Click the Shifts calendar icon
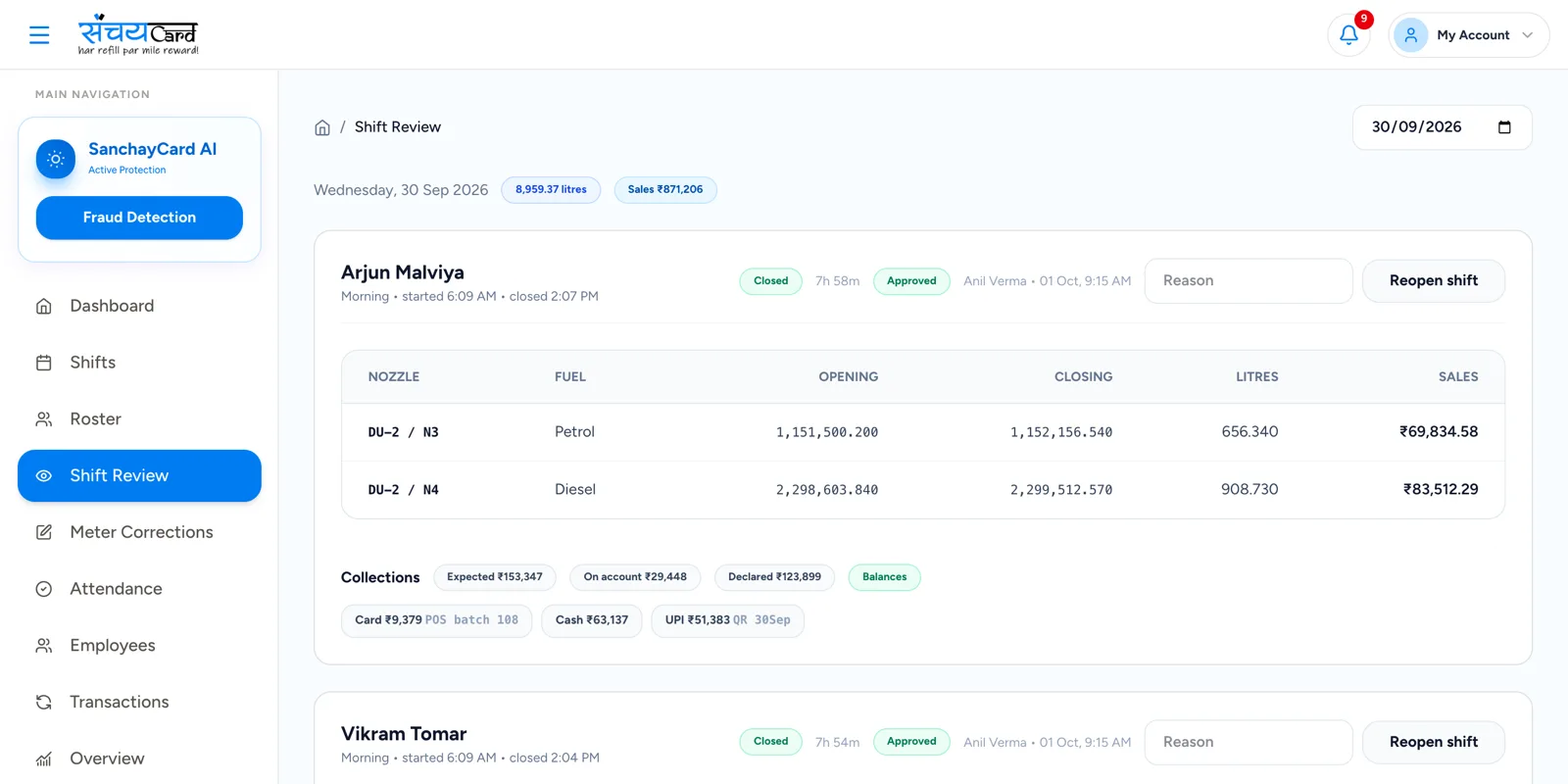This screenshot has width=1568, height=784. pyautogui.click(x=44, y=363)
